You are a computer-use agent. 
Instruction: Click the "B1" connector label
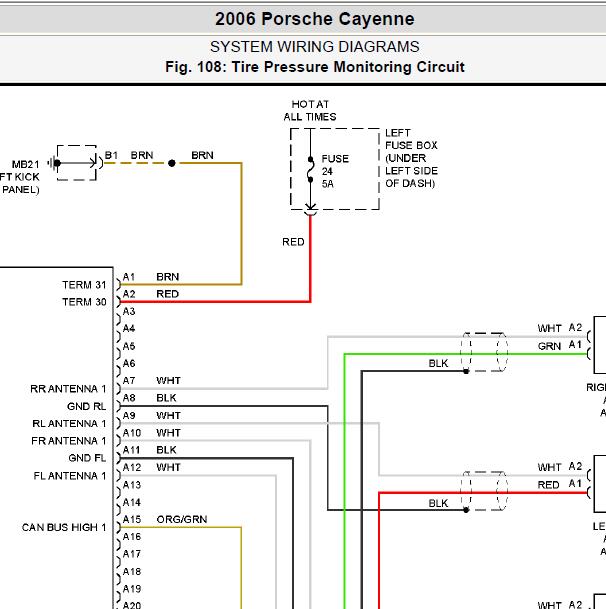click(x=111, y=155)
